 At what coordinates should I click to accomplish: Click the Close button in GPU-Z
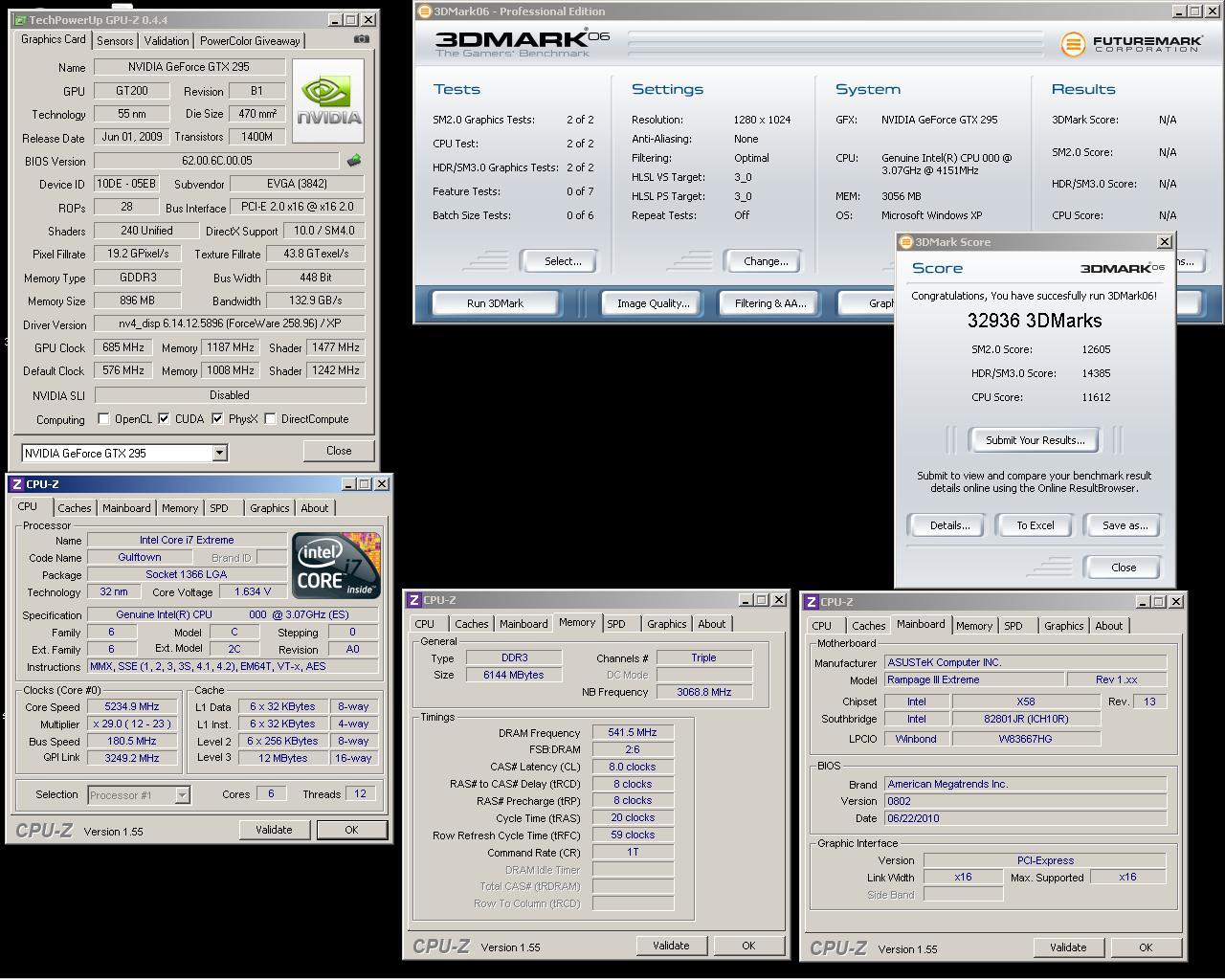click(339, 451)
